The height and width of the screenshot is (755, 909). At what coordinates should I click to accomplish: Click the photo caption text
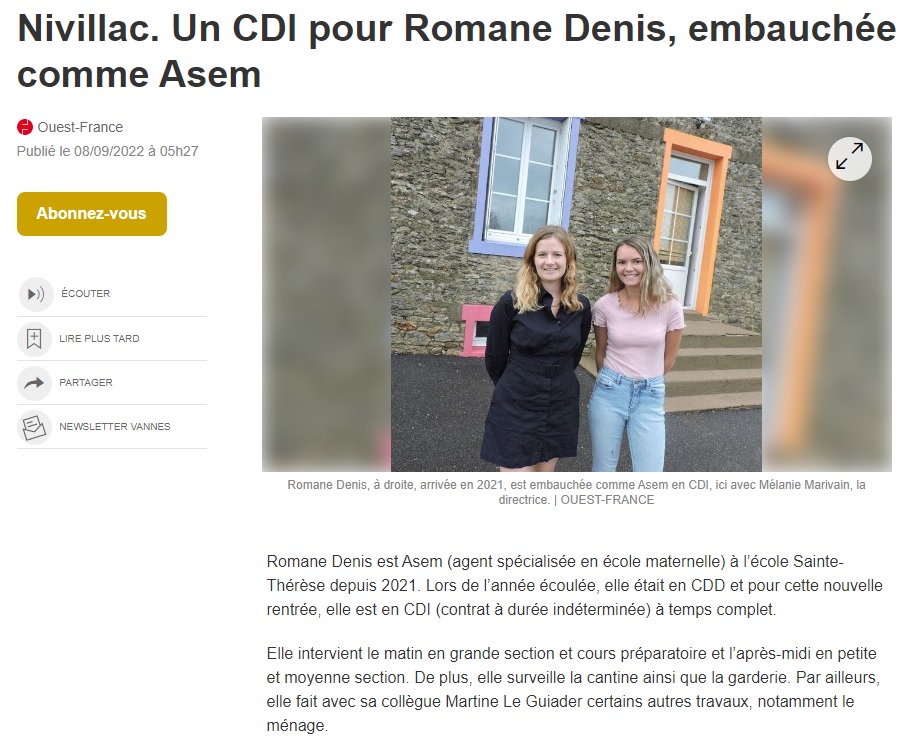(576, 492)
